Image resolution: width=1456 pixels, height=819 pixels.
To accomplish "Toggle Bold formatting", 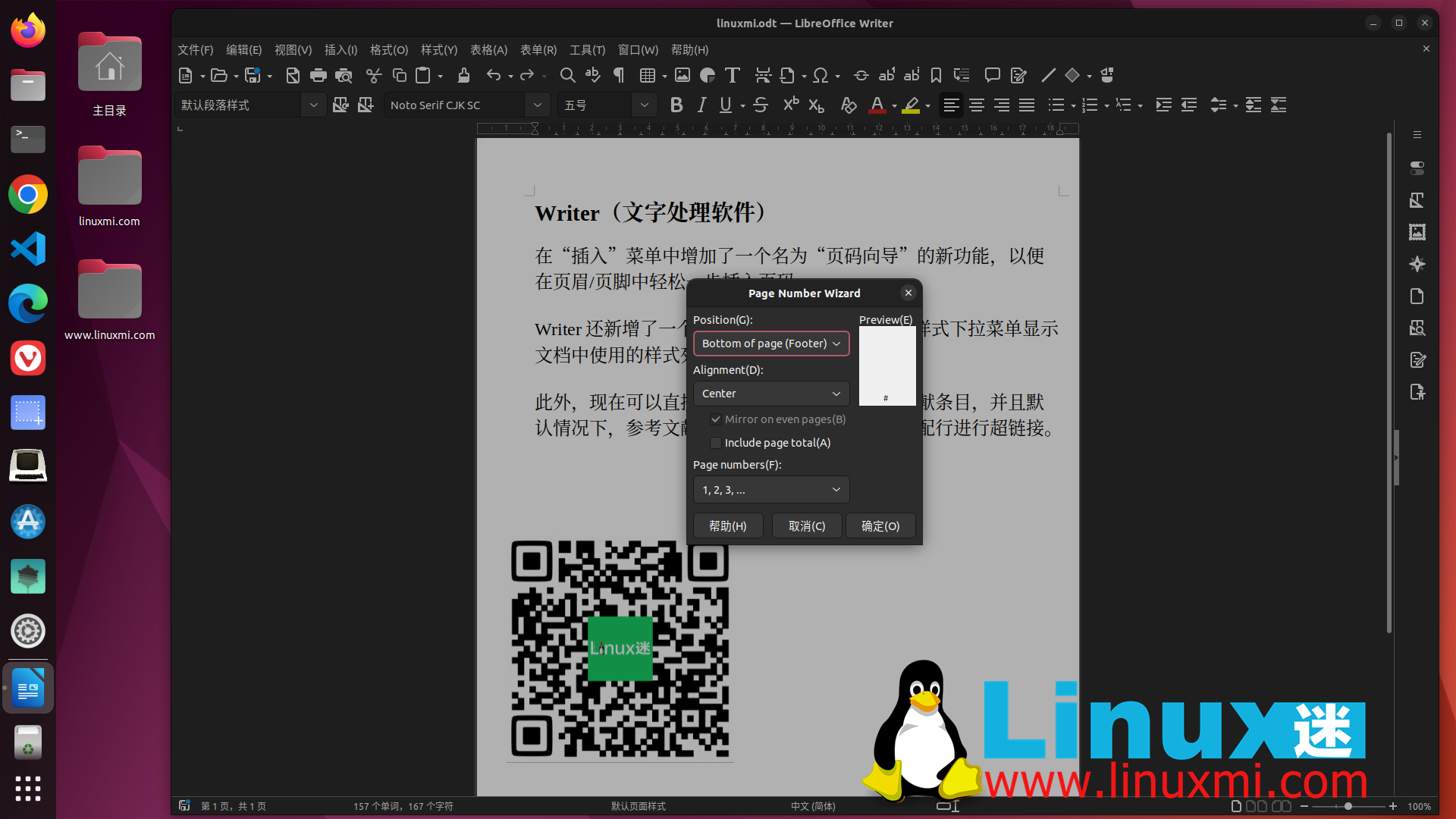I will pos(676,105).
